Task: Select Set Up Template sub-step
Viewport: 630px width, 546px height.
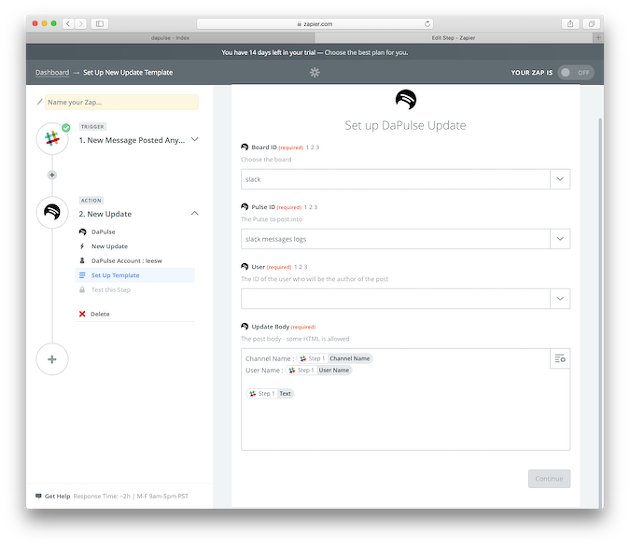Action: (x=135, y=275)
